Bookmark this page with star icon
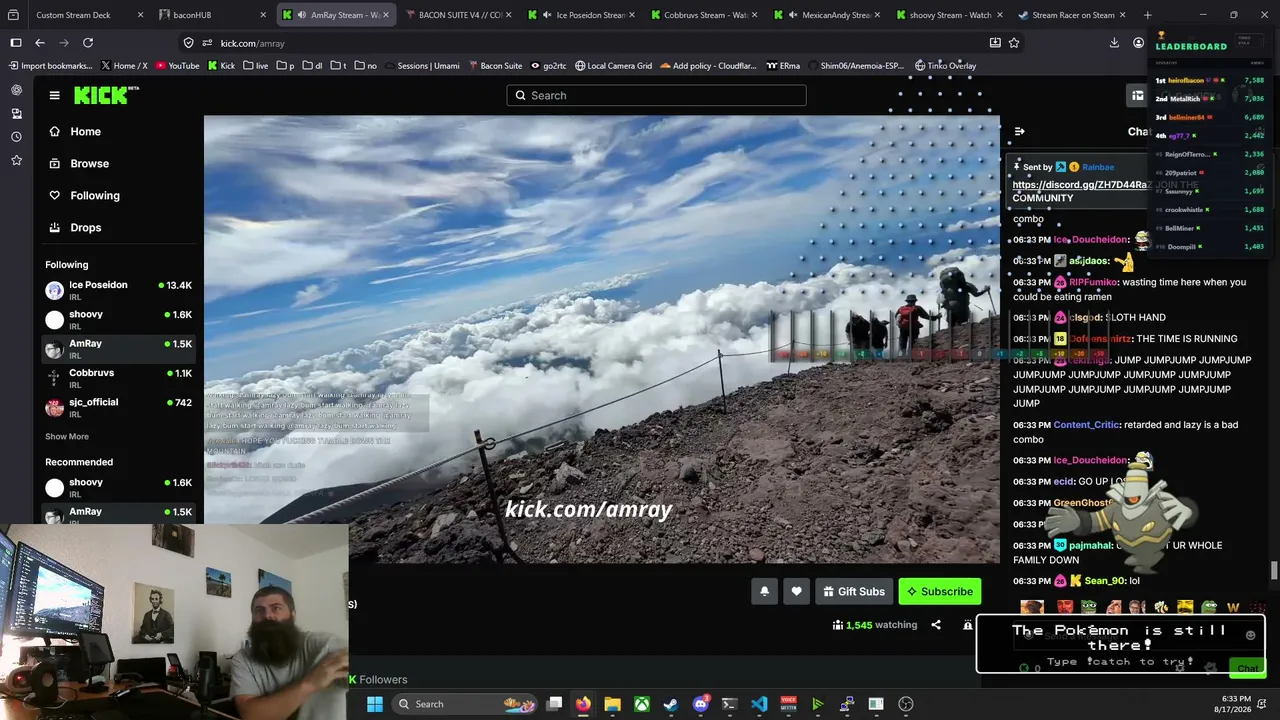 (1014, 43)
